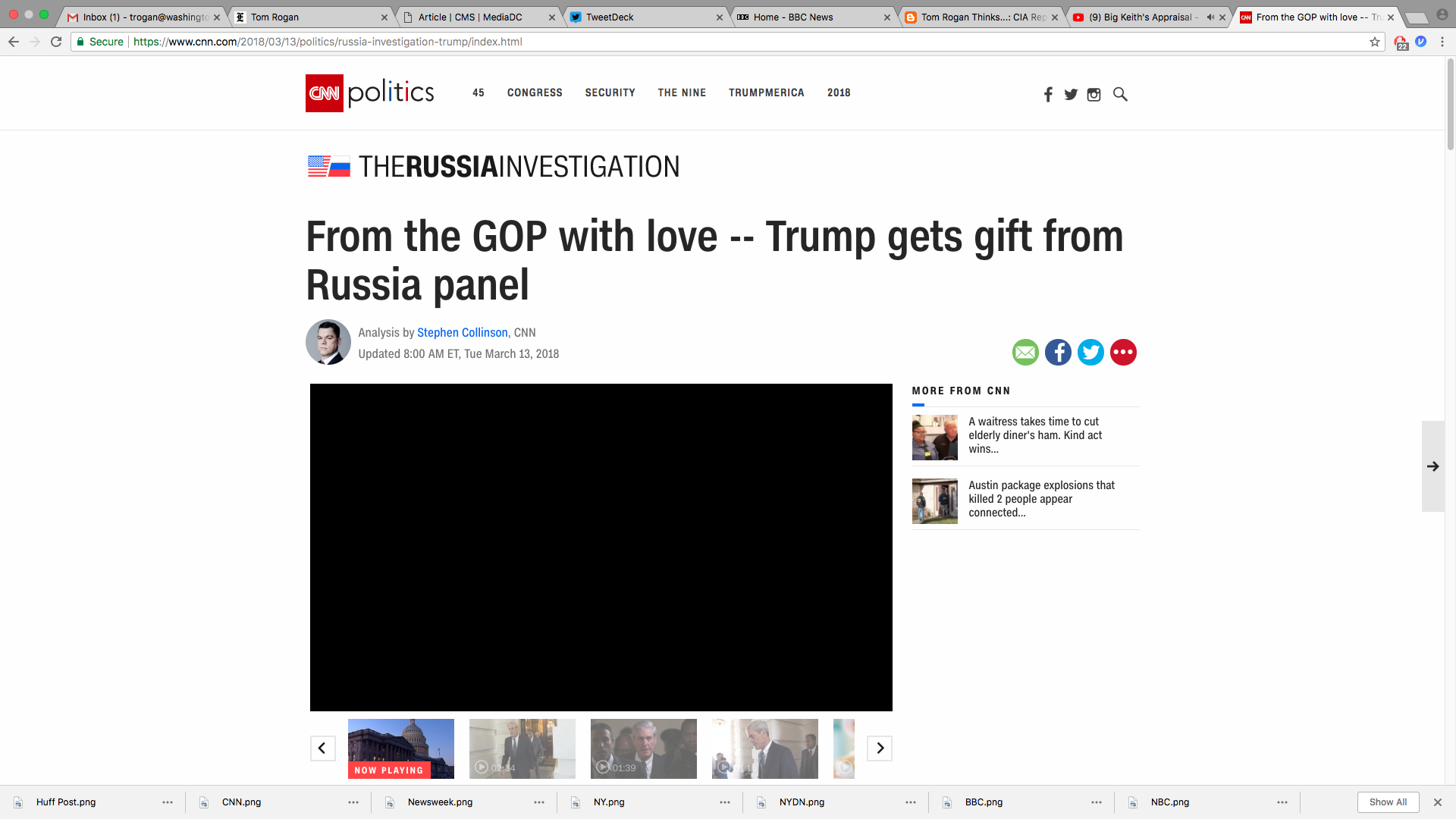Bookmark this page using the star icon
Image resolution: width=1456 pixels, height=819 pixels.
(1375, 42)
